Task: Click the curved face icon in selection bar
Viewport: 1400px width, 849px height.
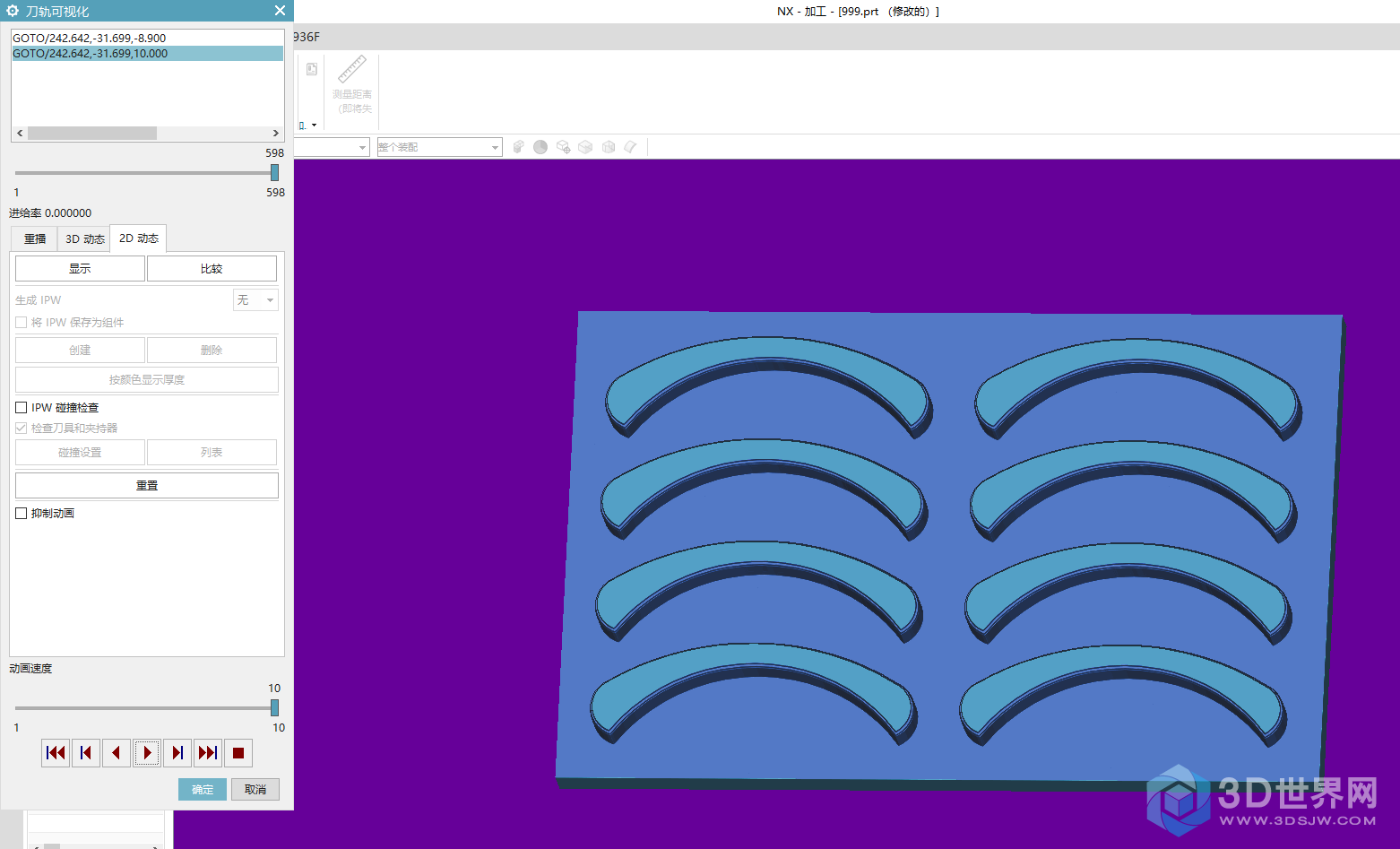Action: [631, 147]
